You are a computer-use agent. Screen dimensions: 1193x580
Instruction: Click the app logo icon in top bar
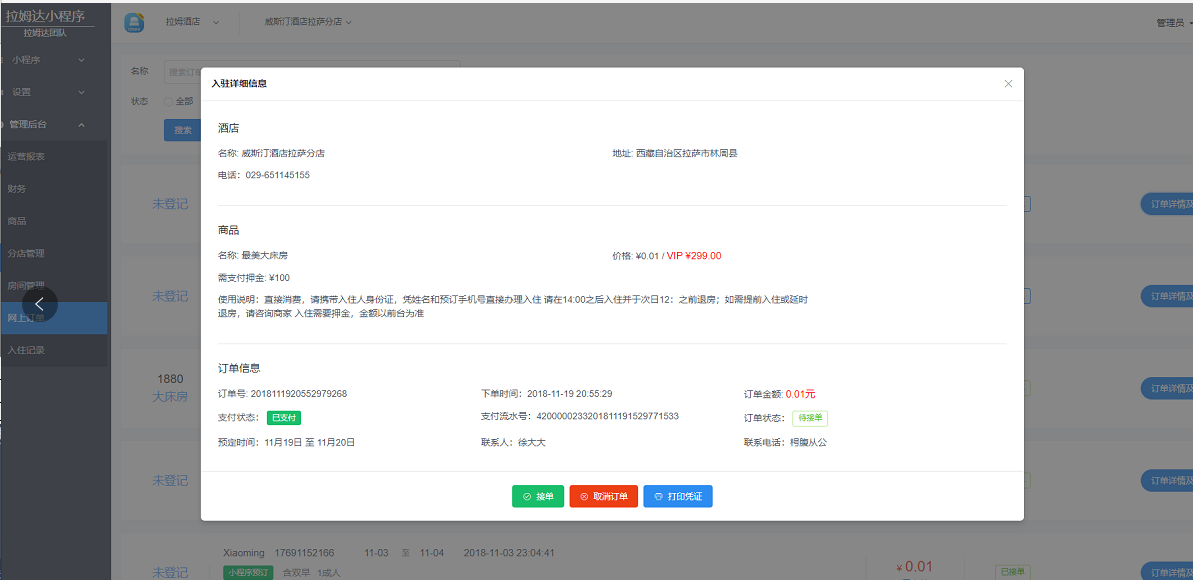pyautogui.click(x=134, y=23)
